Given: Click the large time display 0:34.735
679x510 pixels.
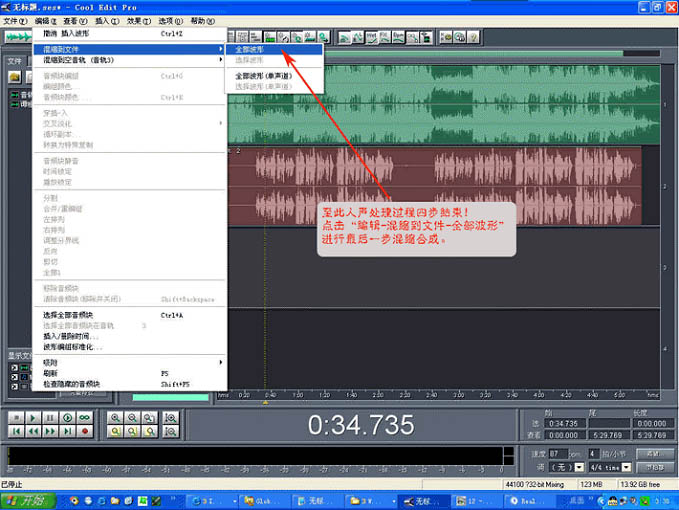Looking at the screenshot, I should (x=361, y=425).
